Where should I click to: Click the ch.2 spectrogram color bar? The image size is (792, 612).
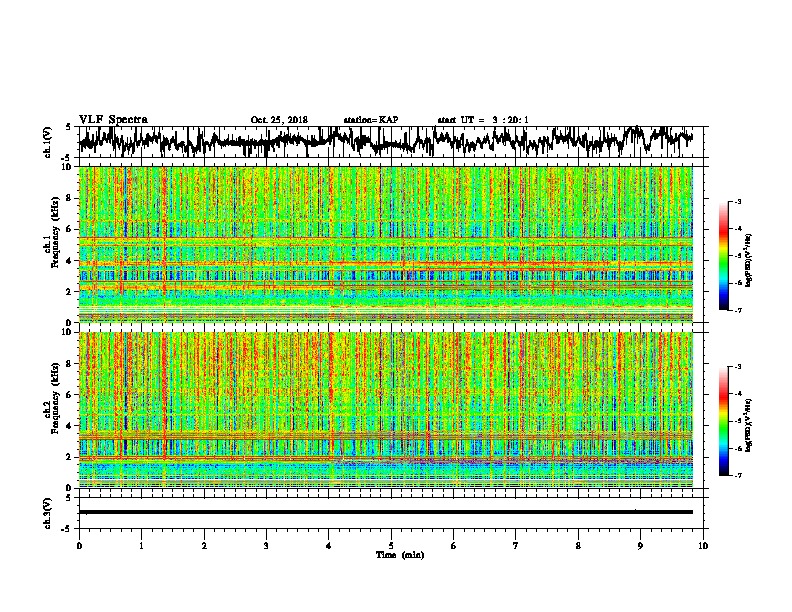pos(724,421)
